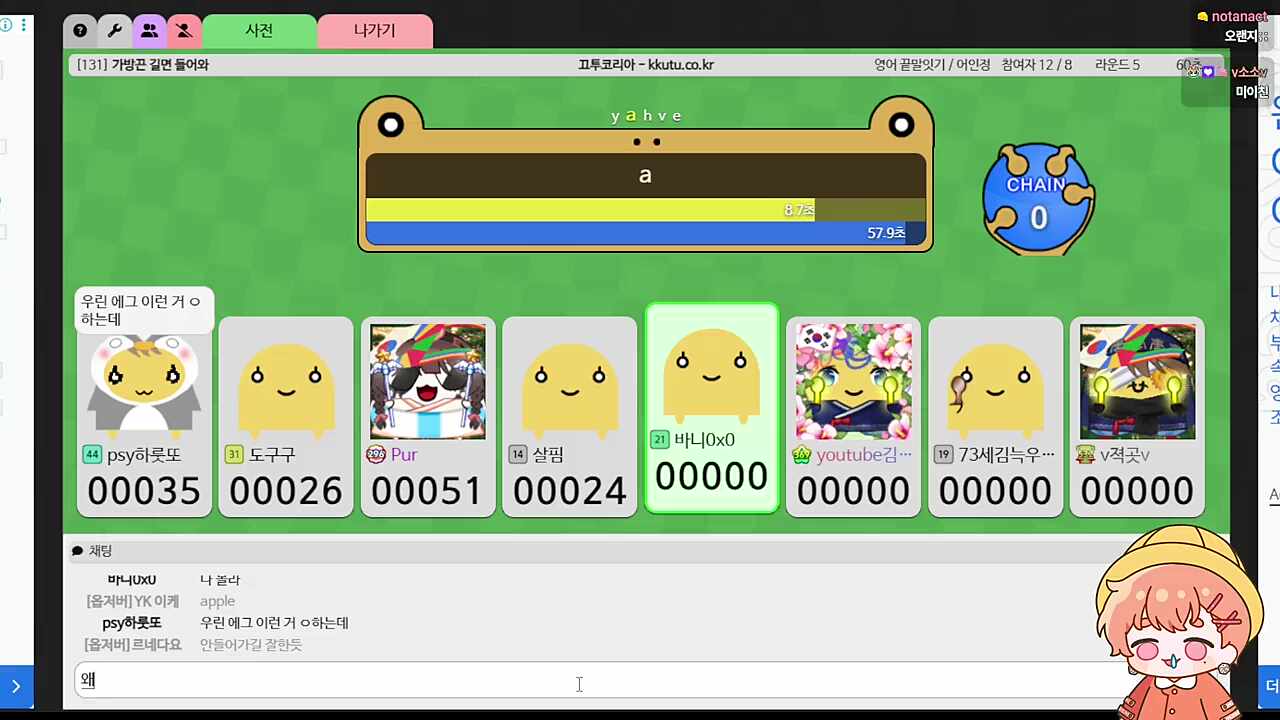Click the 나가기 leave button
The width and height of the screenshot is (1280, 720).
[375, 31]
